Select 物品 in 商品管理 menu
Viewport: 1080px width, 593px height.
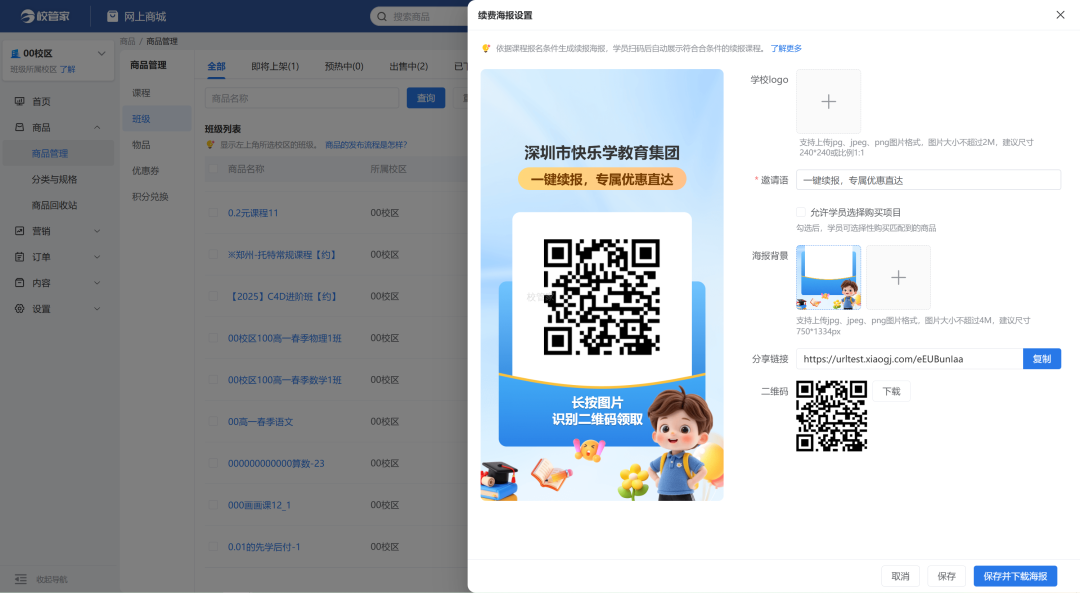coord(141,145)
